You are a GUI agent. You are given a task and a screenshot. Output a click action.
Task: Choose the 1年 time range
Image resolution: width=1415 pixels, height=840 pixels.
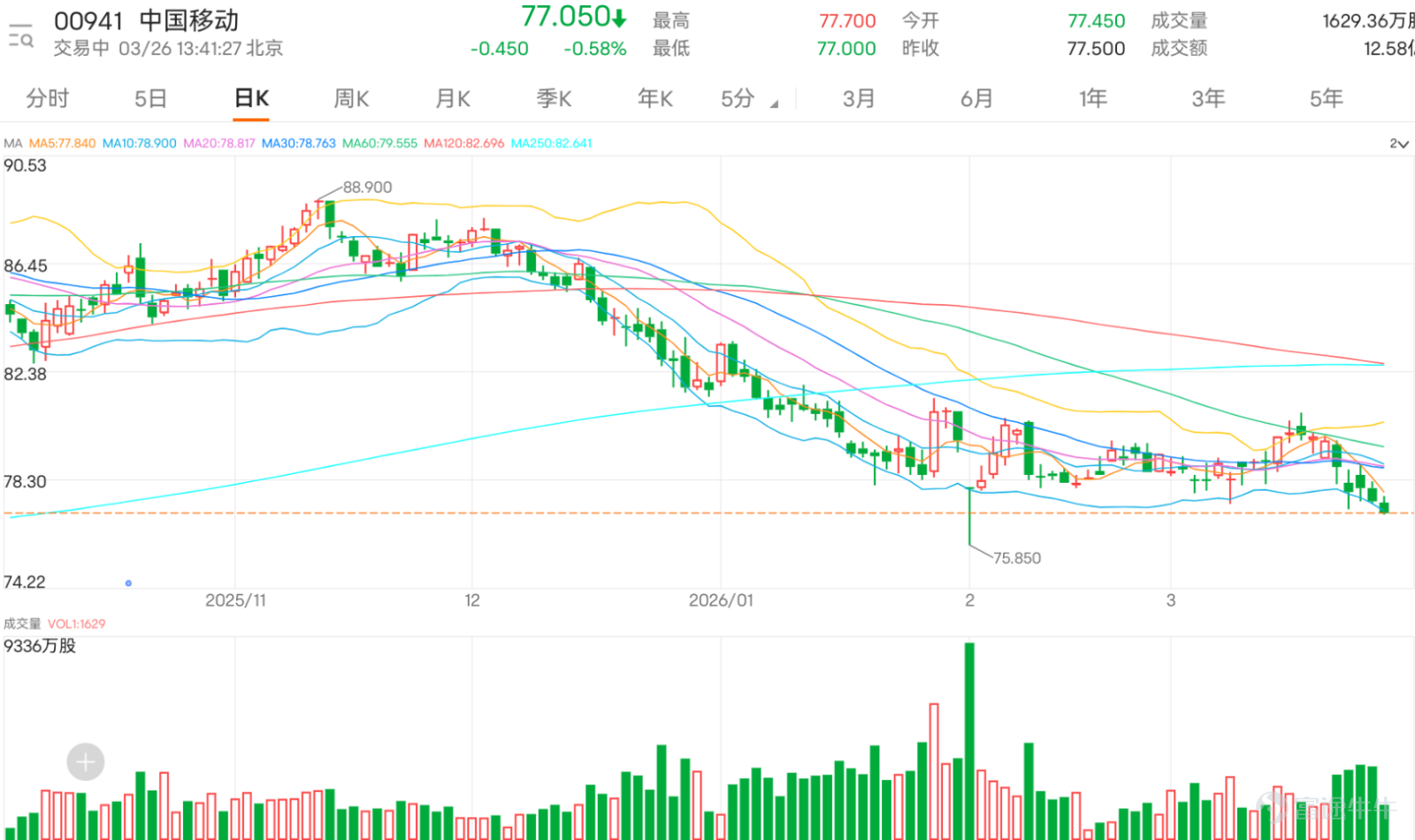coord(1093,98)
